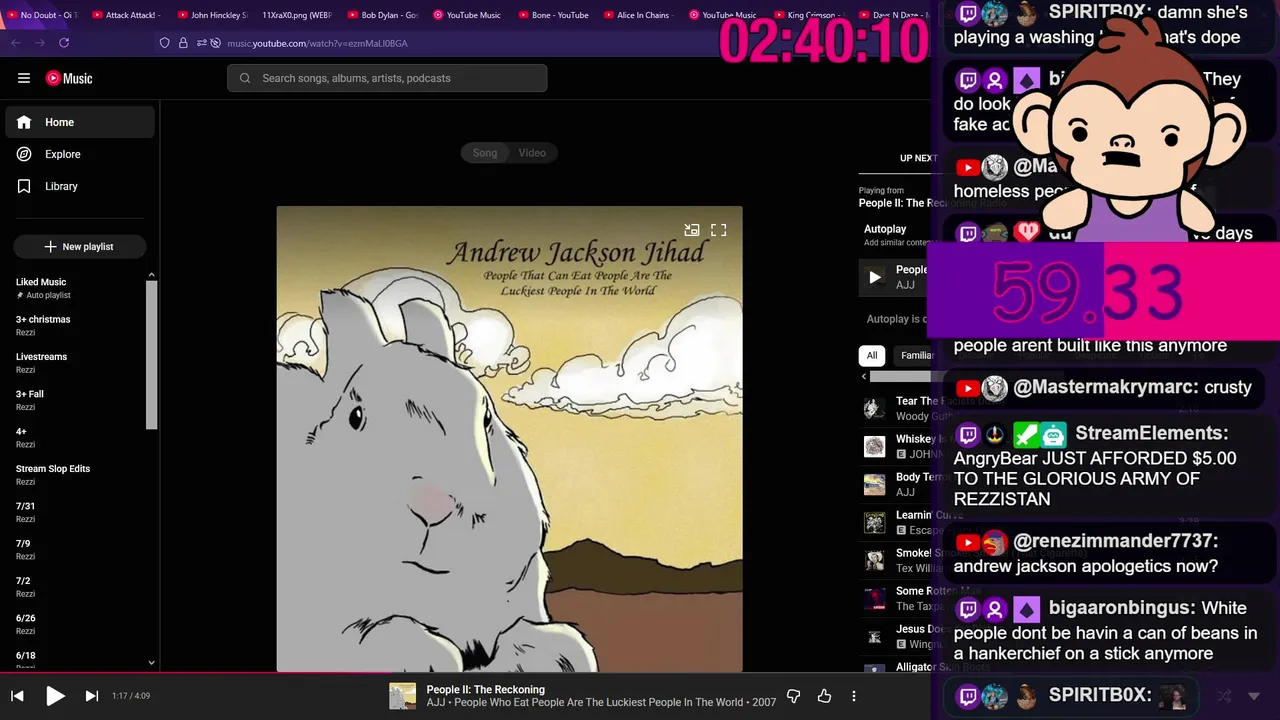The image size is (1280, 720).
Task: Enter fullscreen player mode
Action: point(718,230)
